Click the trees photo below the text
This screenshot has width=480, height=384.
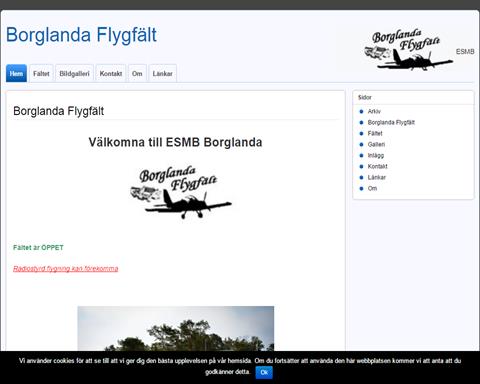[176, 328]
